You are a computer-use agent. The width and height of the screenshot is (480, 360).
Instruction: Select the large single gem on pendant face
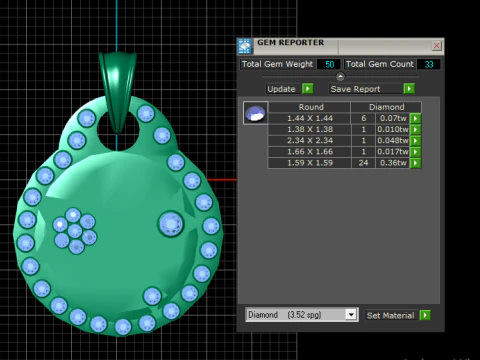pyautogui.click(x=171, y=224)
